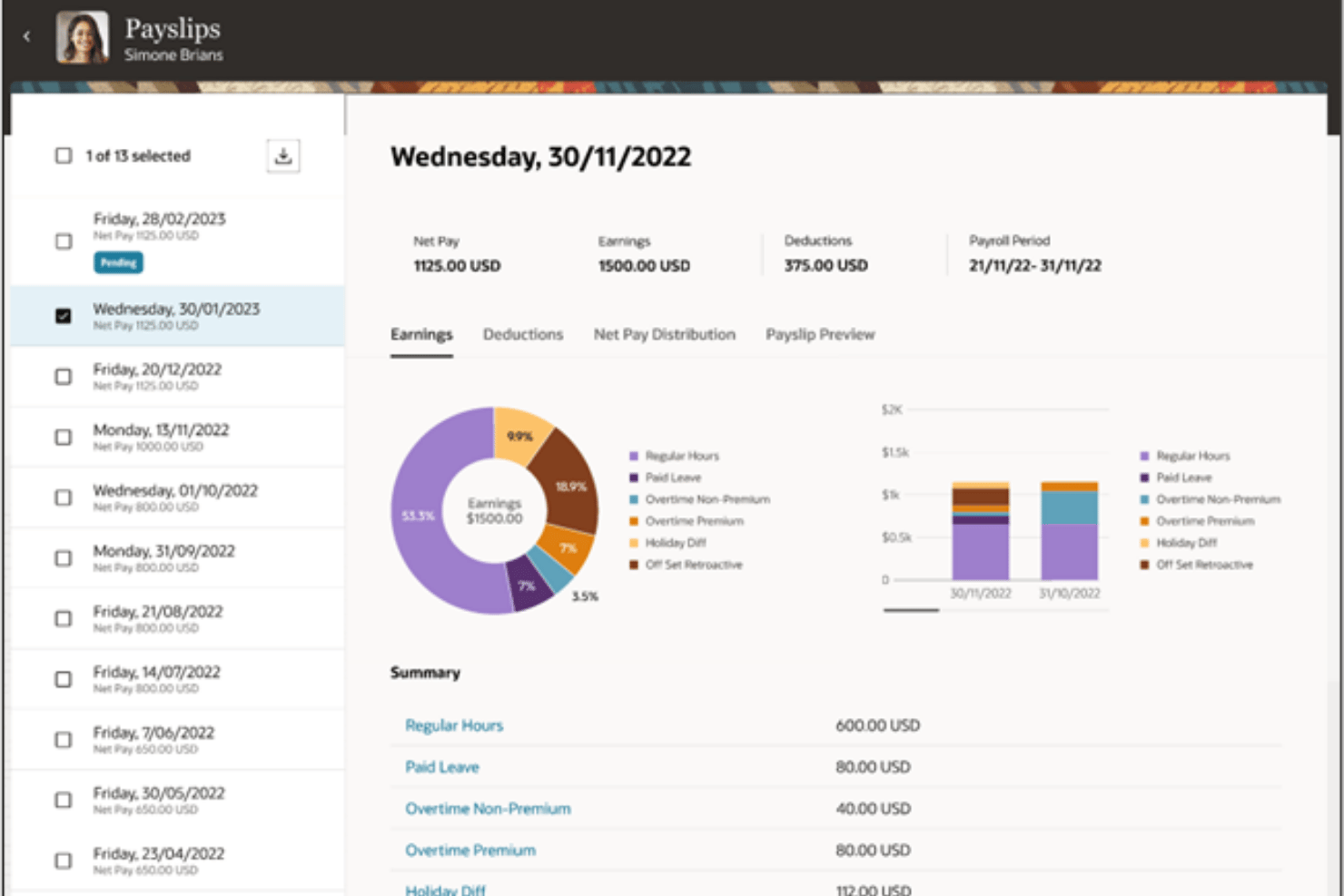Open Simone Brians profile photo
1344x896 pixels.
pyautogui.click(x=82, y=37)
